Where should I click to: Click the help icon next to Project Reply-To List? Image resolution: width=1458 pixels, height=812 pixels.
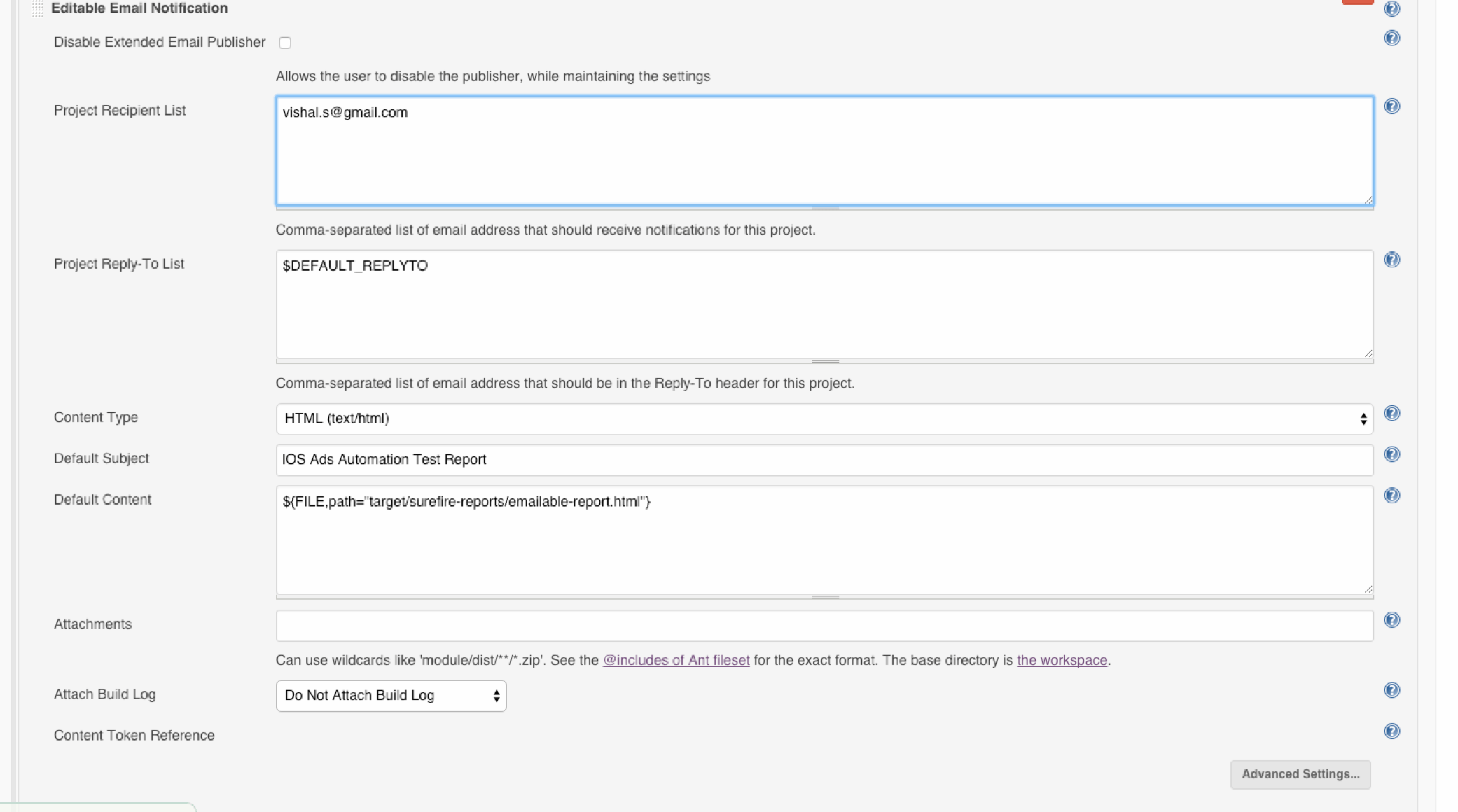[x=1393, y=260]
